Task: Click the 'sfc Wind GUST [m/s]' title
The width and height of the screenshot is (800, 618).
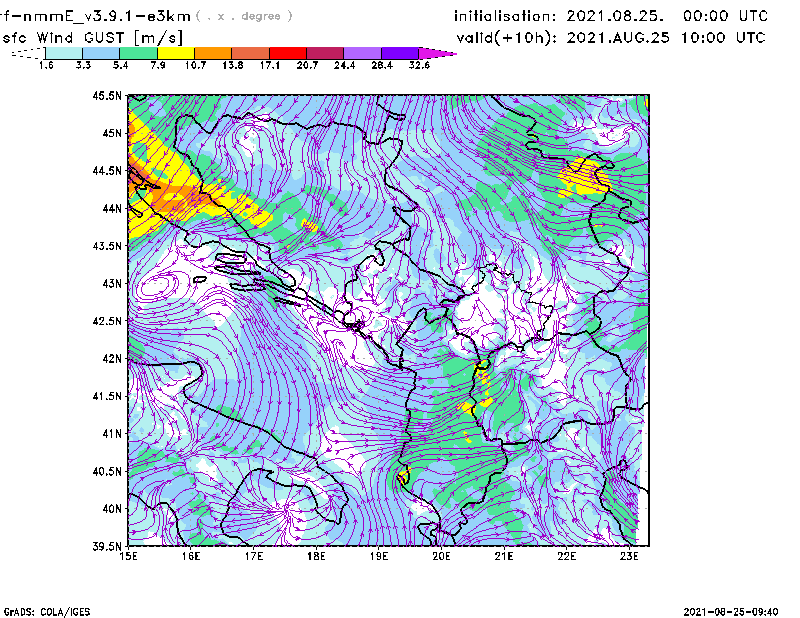Action: [x=92, y=38]
